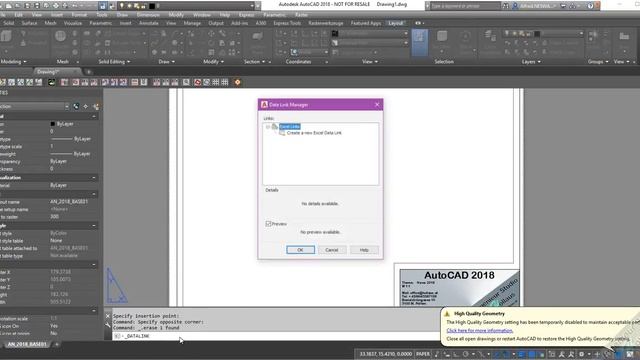Screen dimensions: 640x360
Task: Switch to the Output ribbon tab
Action: click(x=216, y=23)
